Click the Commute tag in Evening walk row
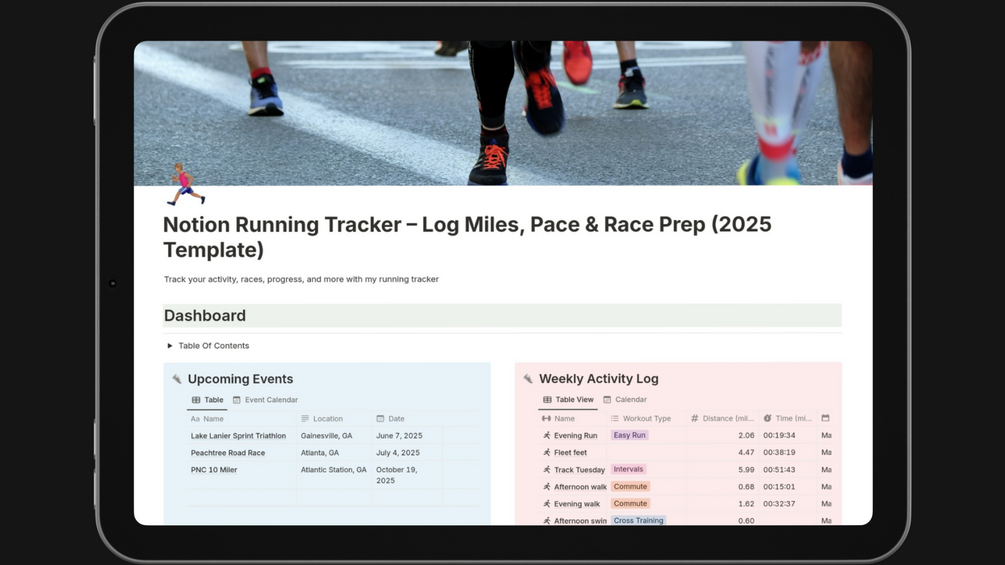Viewport: 1005px width, 565px height. click(x=630, y=504)
